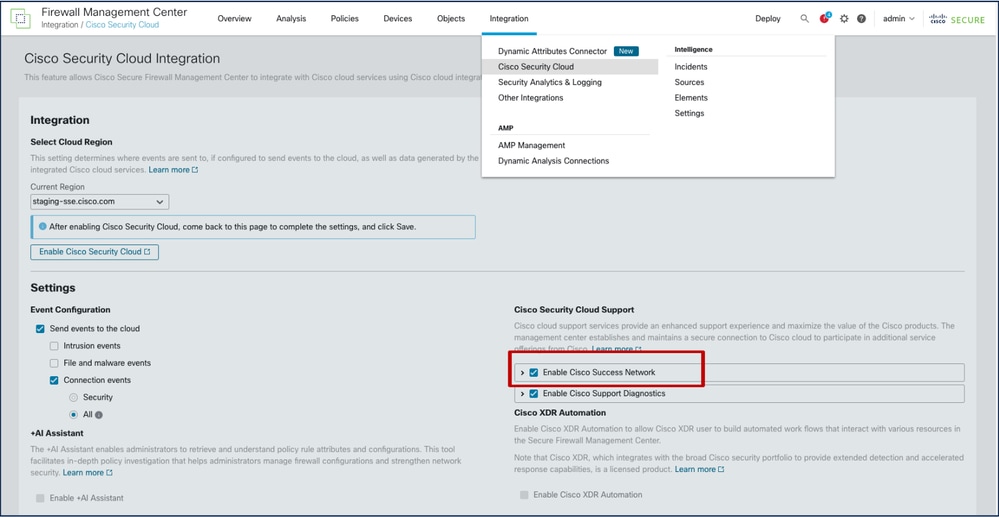The image size is (999, 517).
Task: Select the Security radio button
Action: click(x=73, y=397)
